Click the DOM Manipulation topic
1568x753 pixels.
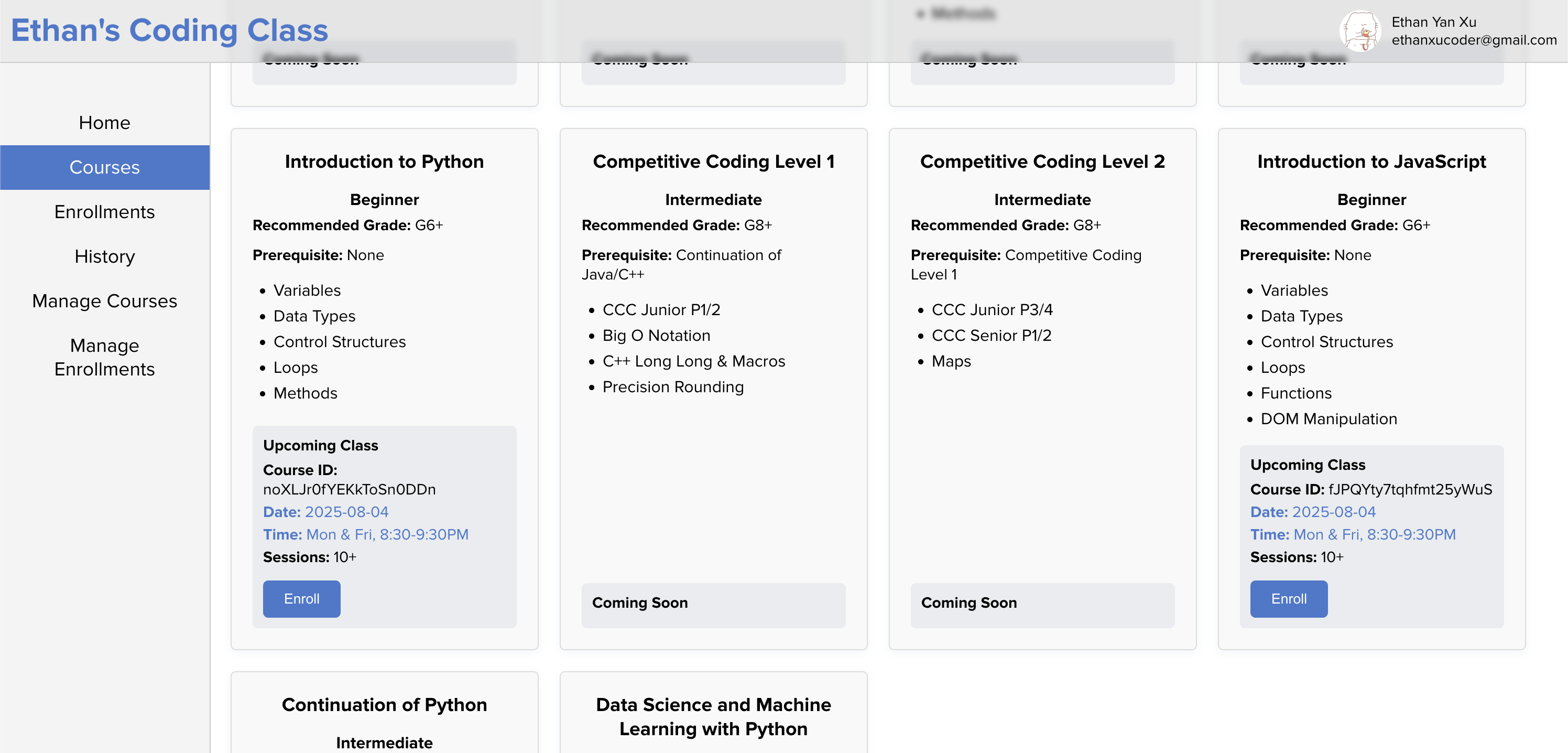coord(1328,419)
